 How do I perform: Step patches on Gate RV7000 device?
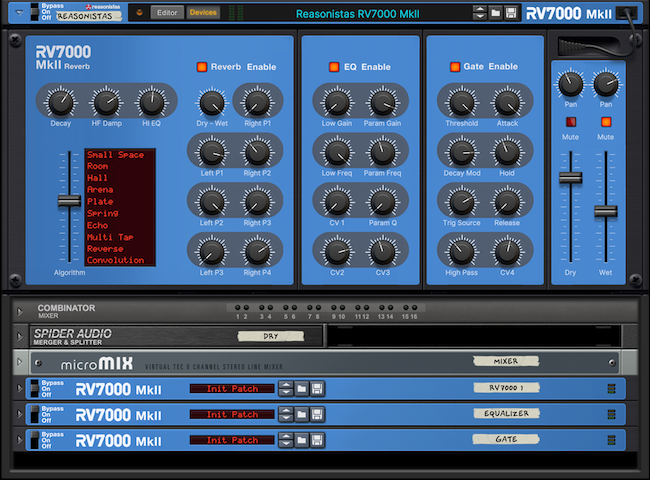(x=286, y=440)
